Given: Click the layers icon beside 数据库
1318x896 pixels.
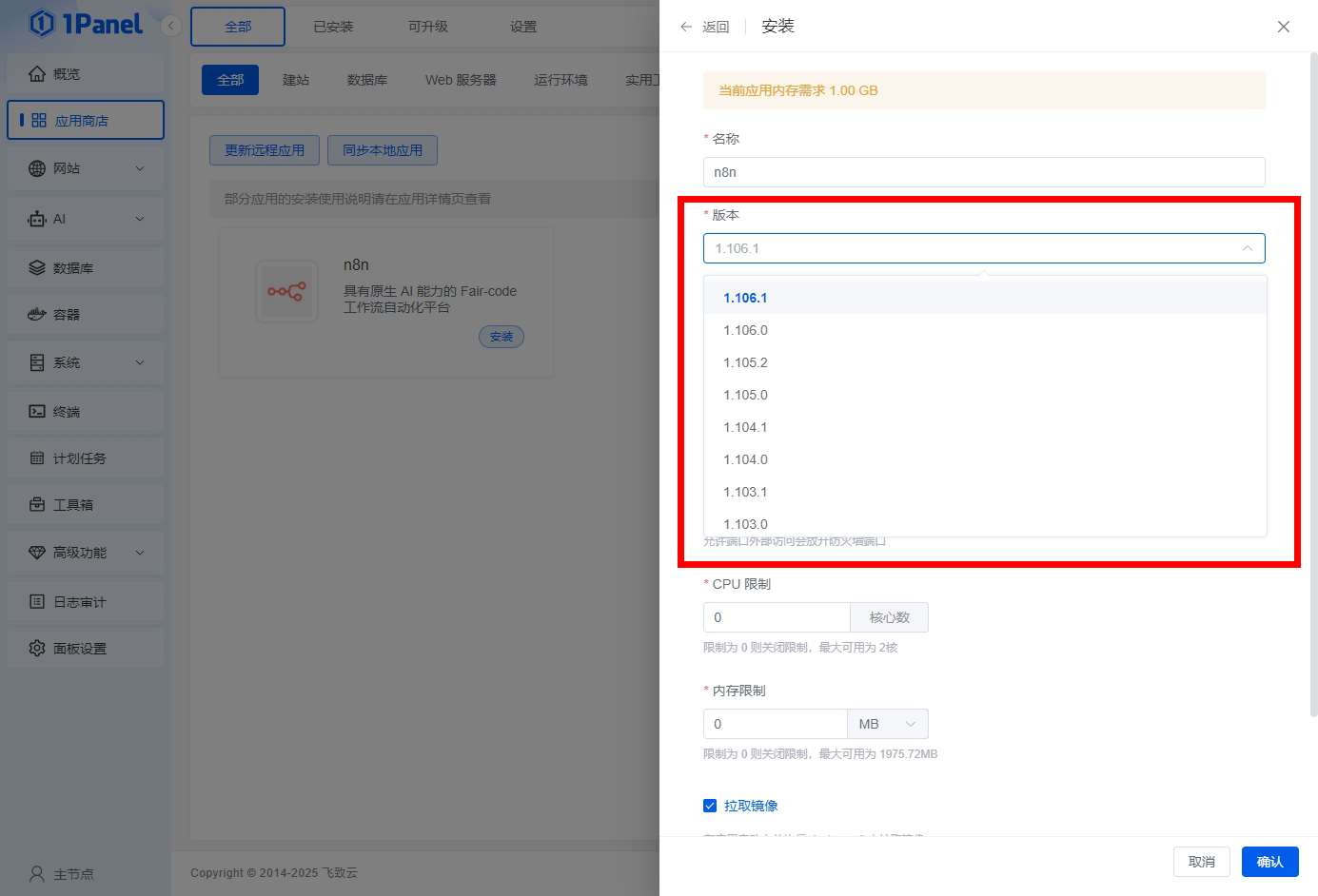Looking at the screenshot, I should coord(37,267).
